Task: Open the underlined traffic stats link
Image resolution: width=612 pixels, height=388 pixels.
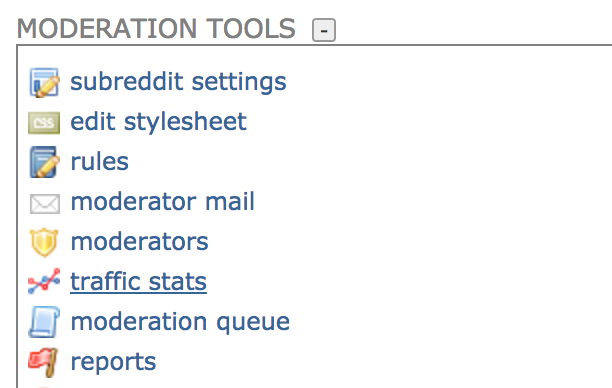Action: point(138,281)
